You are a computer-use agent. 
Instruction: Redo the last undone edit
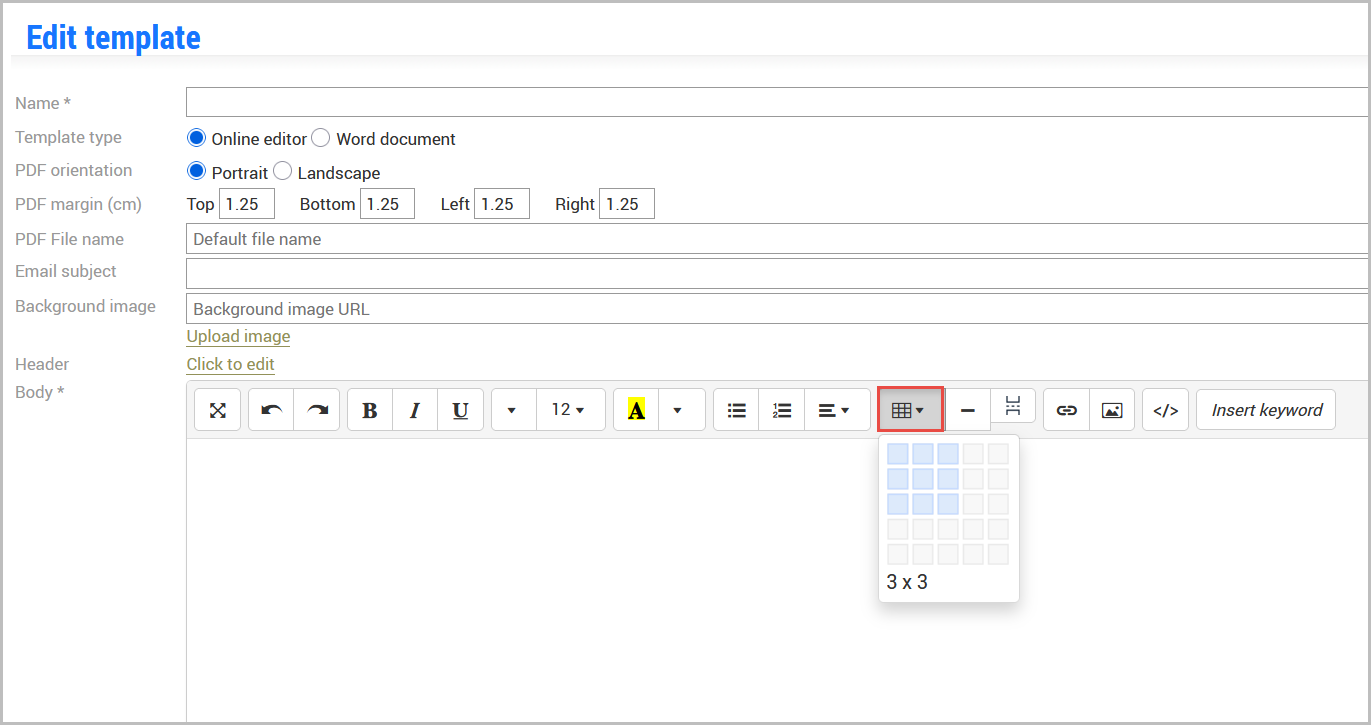317,410
